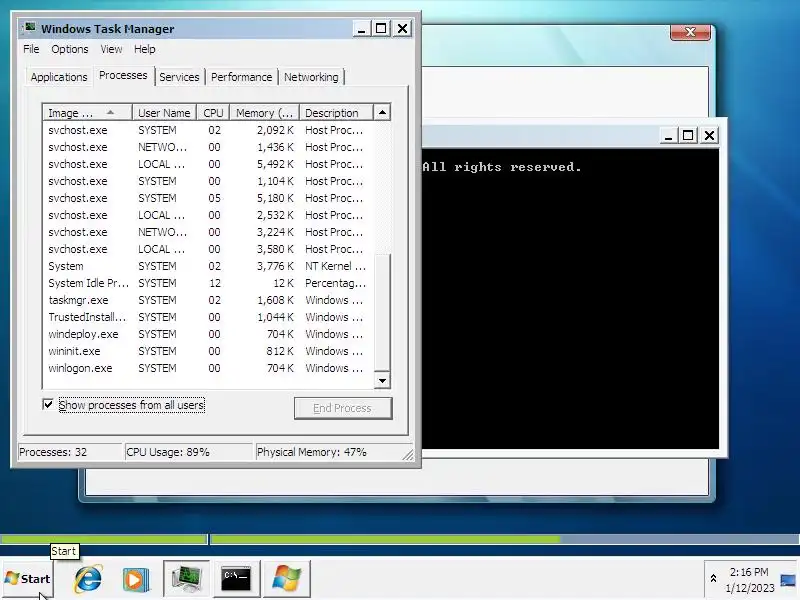Select svchost.exe using 1,104 K memory
The image size is (800, 600).
point(208,181)
